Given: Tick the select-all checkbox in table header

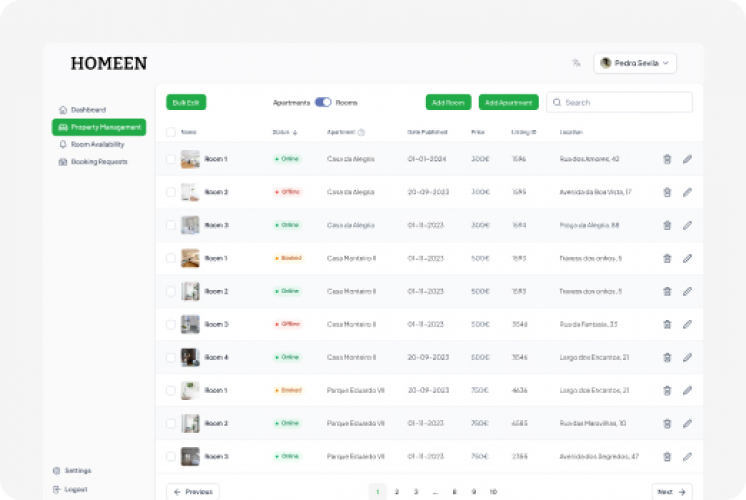Looking at the screenshot, I should [171, 132].
